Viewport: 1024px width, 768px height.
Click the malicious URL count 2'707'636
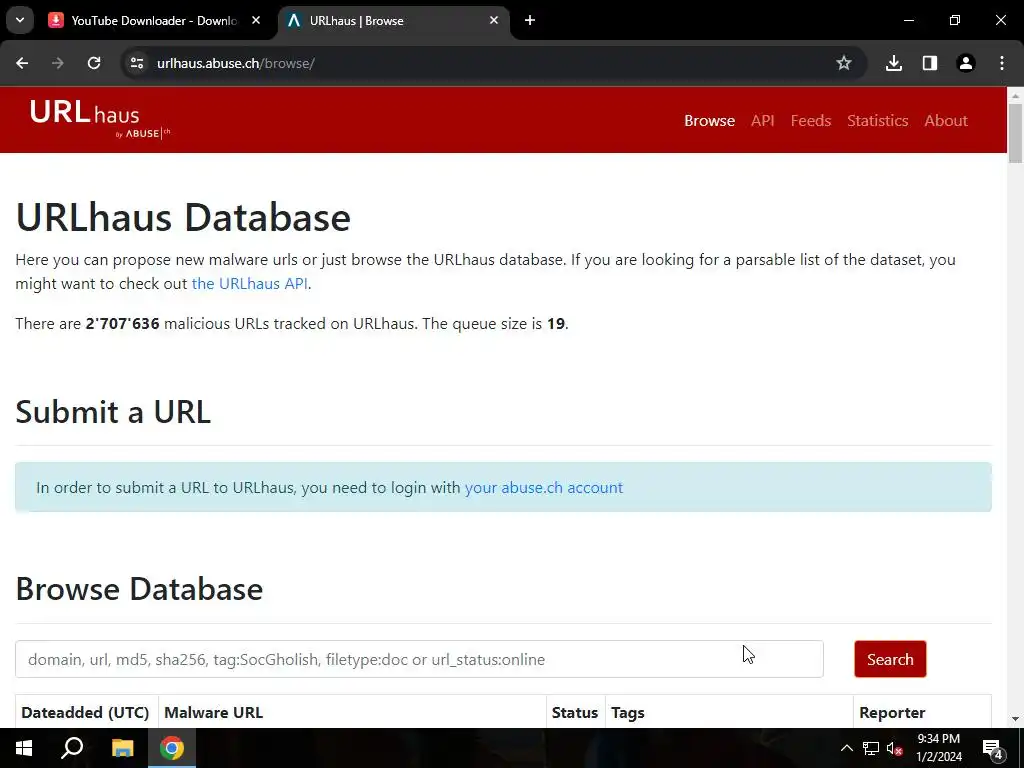point(122,324)
